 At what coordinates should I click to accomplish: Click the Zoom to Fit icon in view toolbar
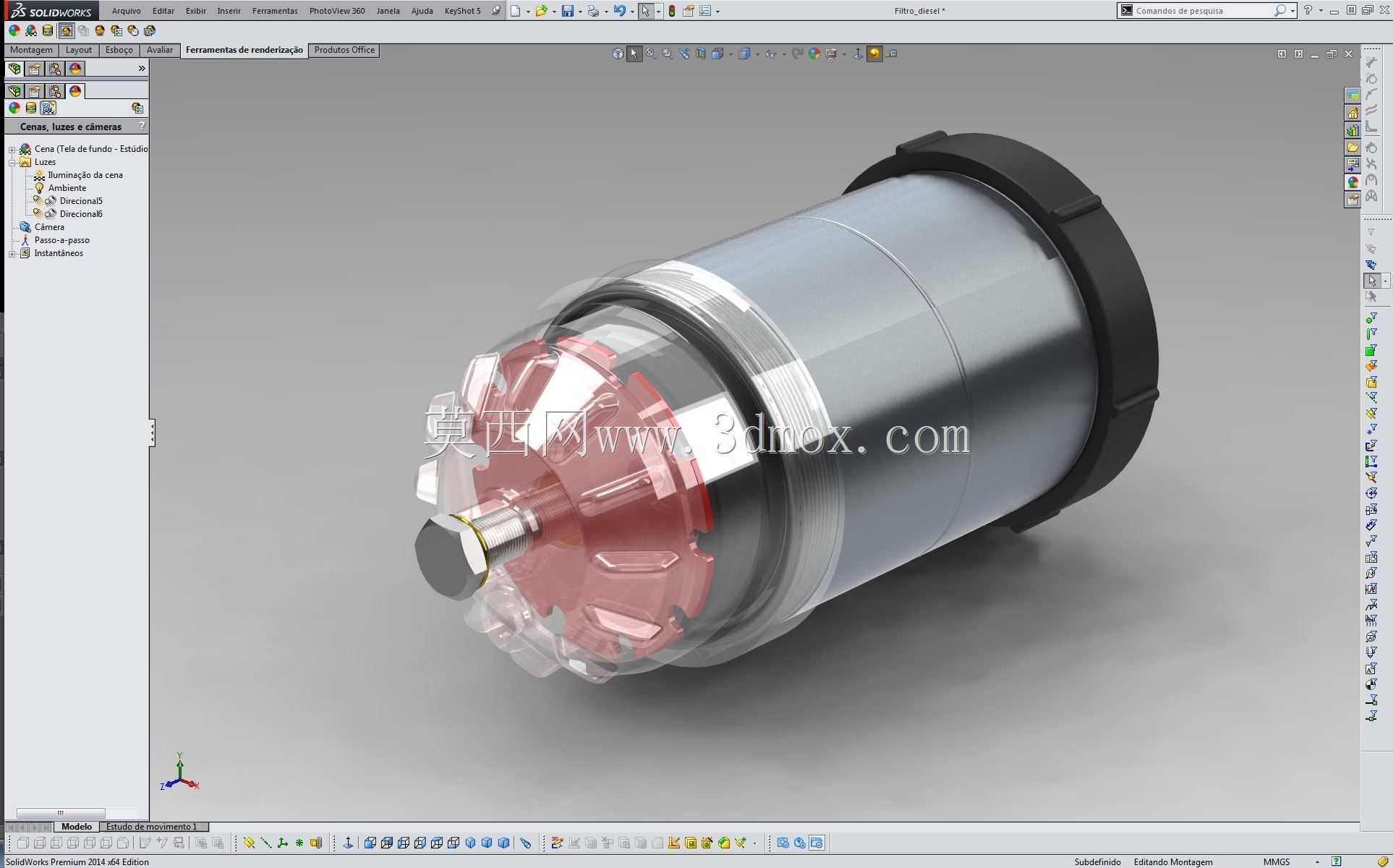click(651, 54)
